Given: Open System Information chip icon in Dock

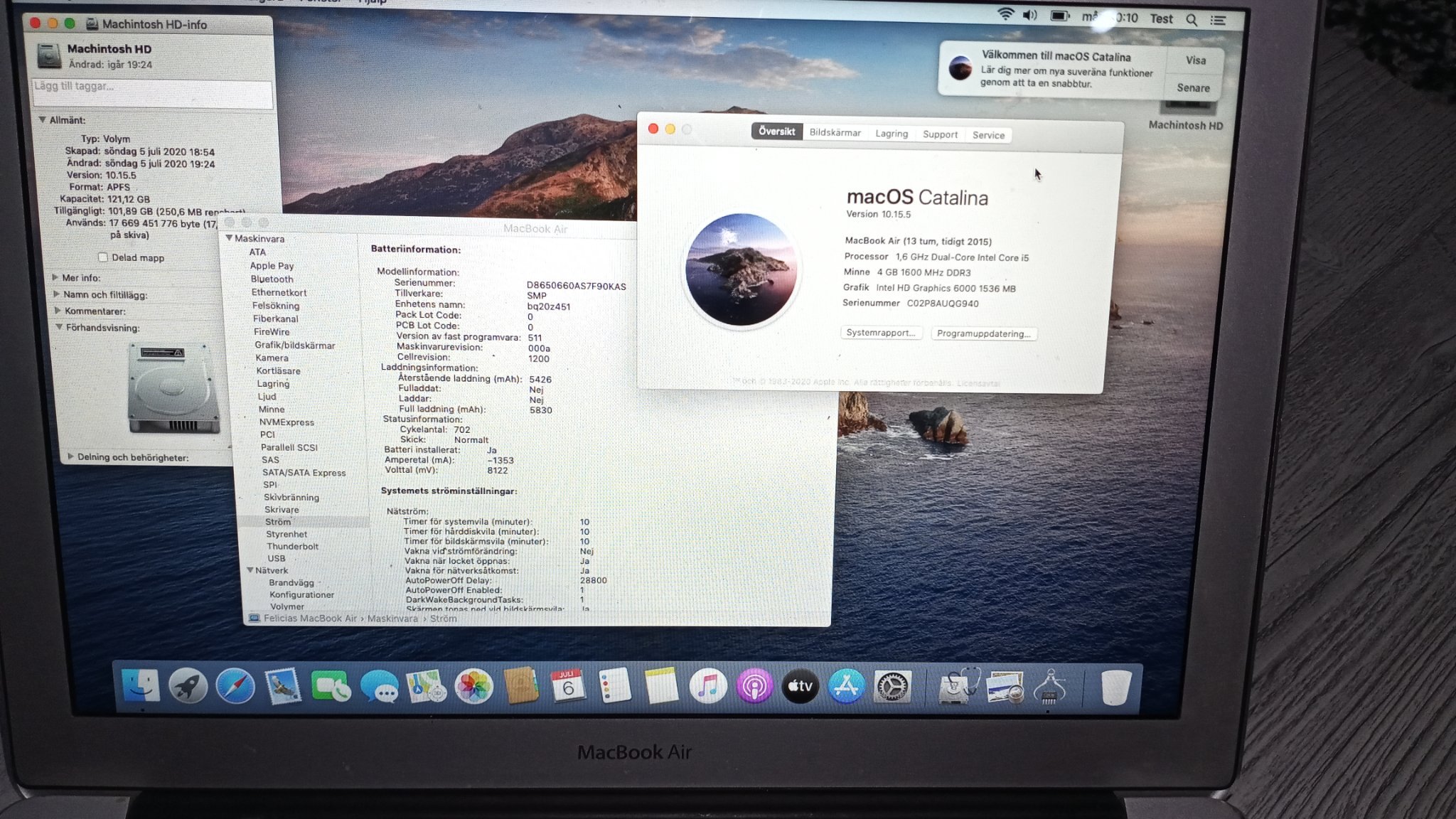Looking at the screenshot, I should 1049,688.
